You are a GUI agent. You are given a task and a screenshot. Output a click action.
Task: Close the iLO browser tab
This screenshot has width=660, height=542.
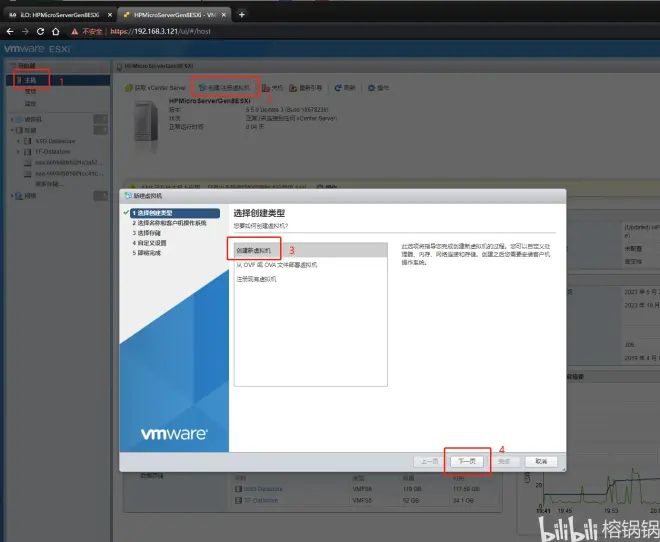click(110, 15)
